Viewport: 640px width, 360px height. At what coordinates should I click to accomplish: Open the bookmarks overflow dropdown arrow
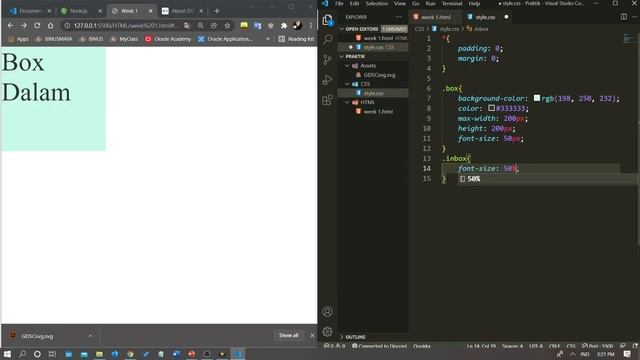tap(268, 39)
